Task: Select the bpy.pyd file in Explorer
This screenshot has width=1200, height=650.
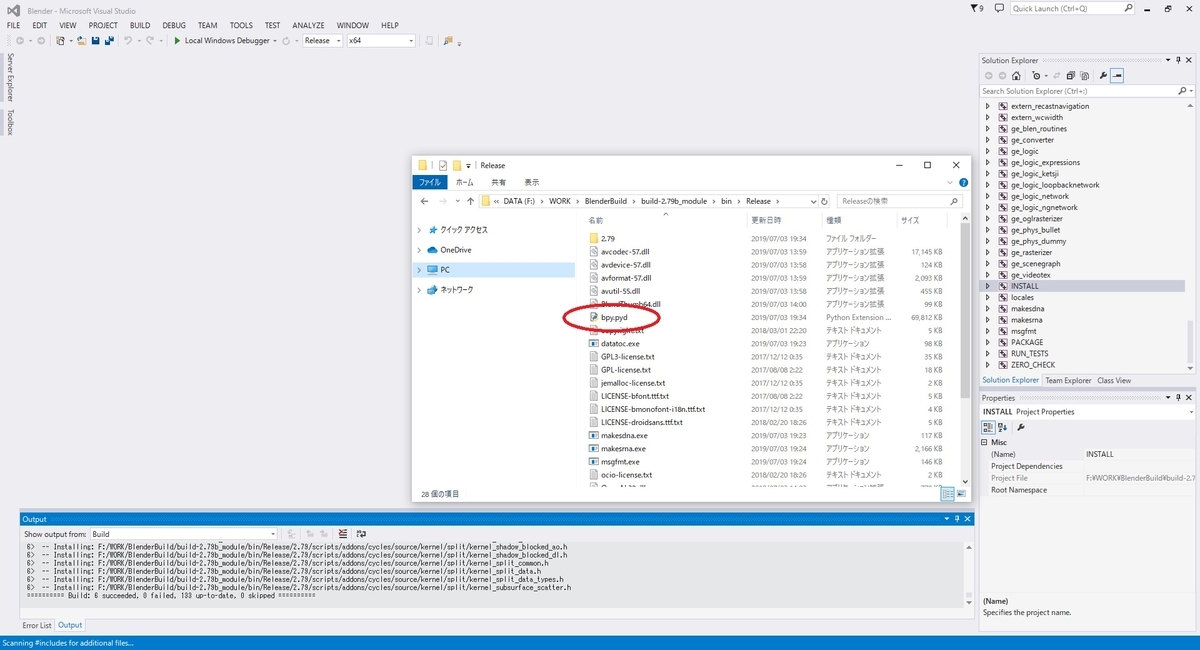Action: (x=613, y=317)
